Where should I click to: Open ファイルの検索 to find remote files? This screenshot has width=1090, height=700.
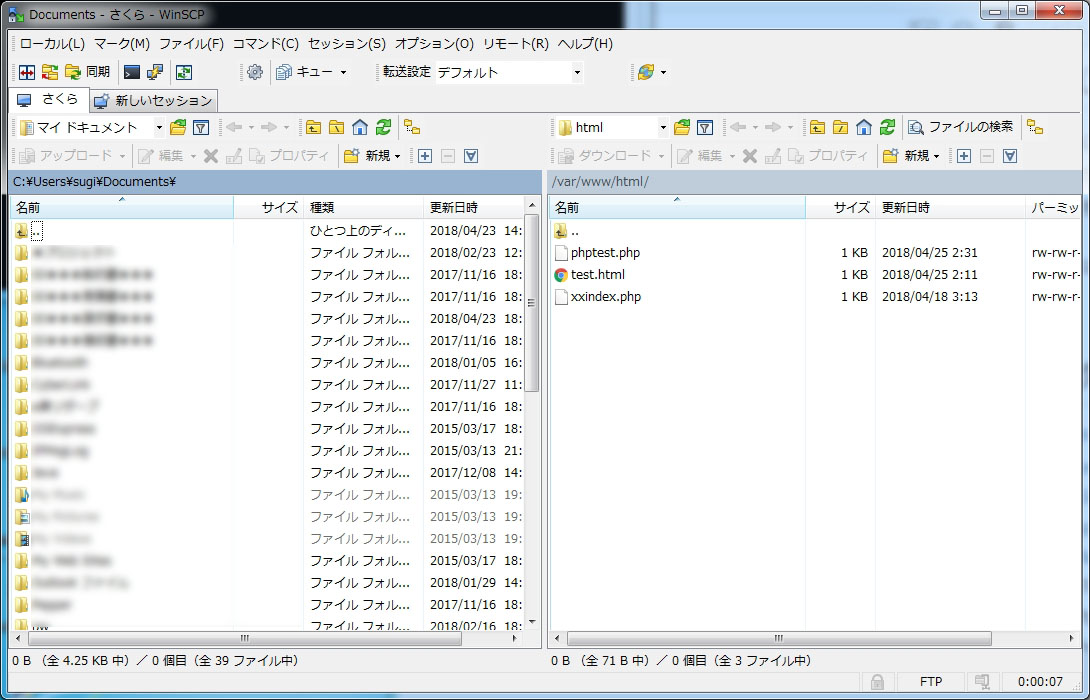[x=961, y=127]
